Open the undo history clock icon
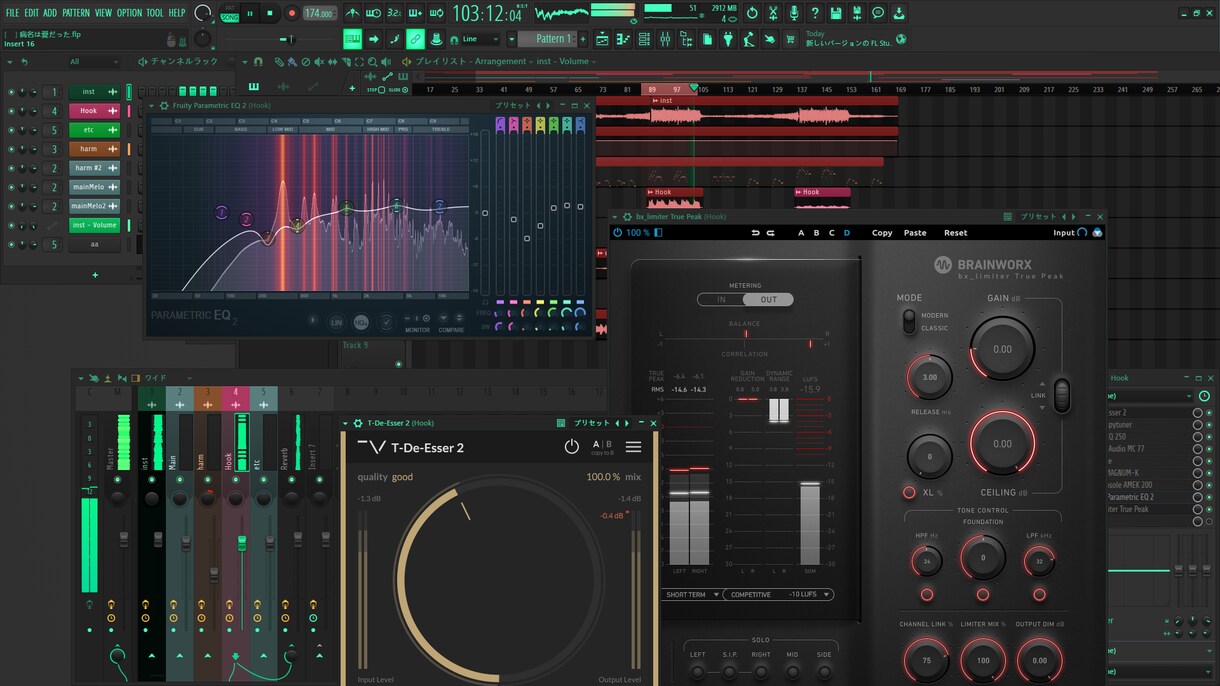Image resolution: width=1220 pixels, height=686 pixels. (x=751, y=13)
